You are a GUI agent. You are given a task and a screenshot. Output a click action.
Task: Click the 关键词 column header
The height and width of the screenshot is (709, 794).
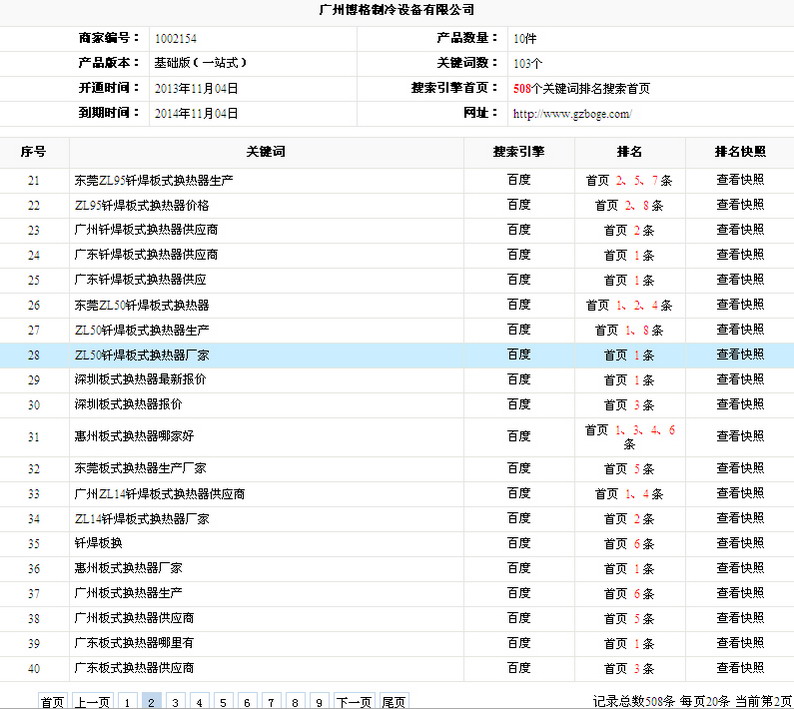[266, 151]
